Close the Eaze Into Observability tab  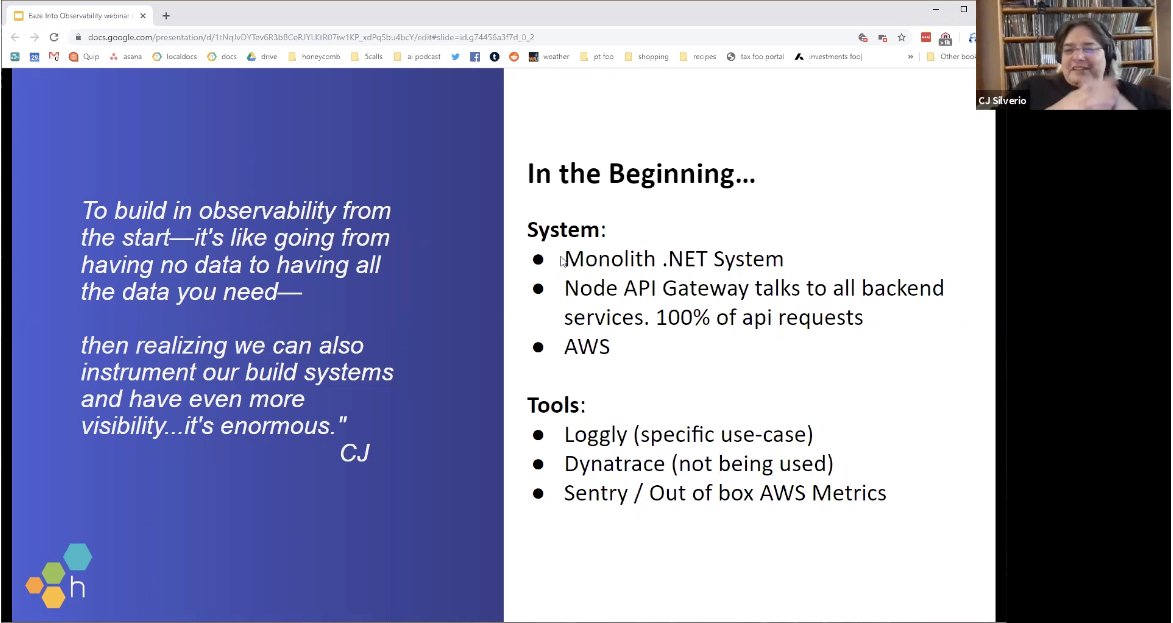coord(143,16)
